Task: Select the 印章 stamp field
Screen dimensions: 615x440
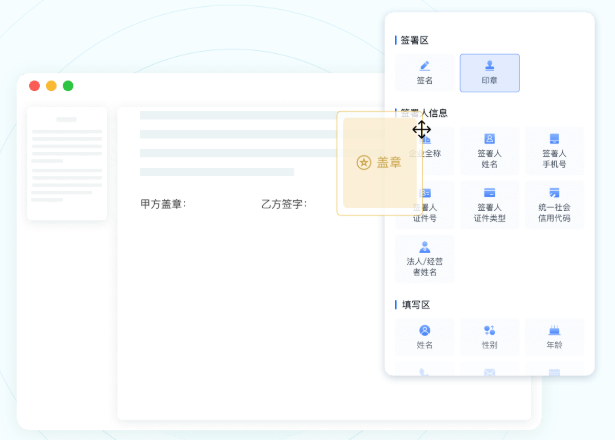Action: click(x=489, y=73)
